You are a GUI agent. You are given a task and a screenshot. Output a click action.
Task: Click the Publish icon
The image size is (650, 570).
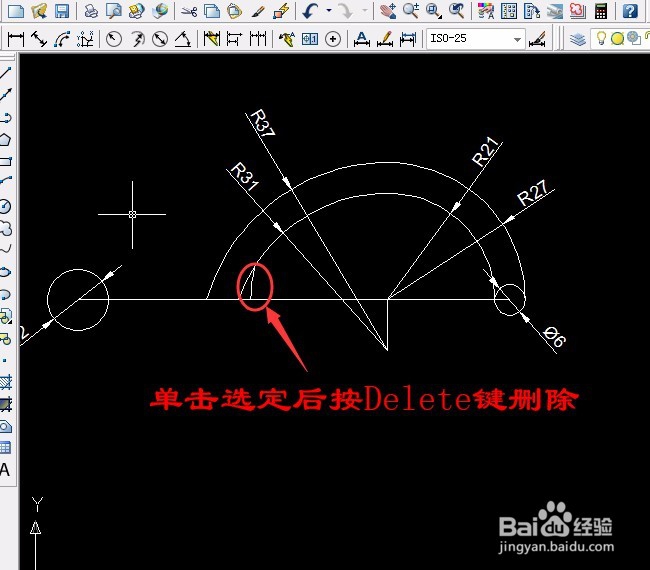[136, 11]
